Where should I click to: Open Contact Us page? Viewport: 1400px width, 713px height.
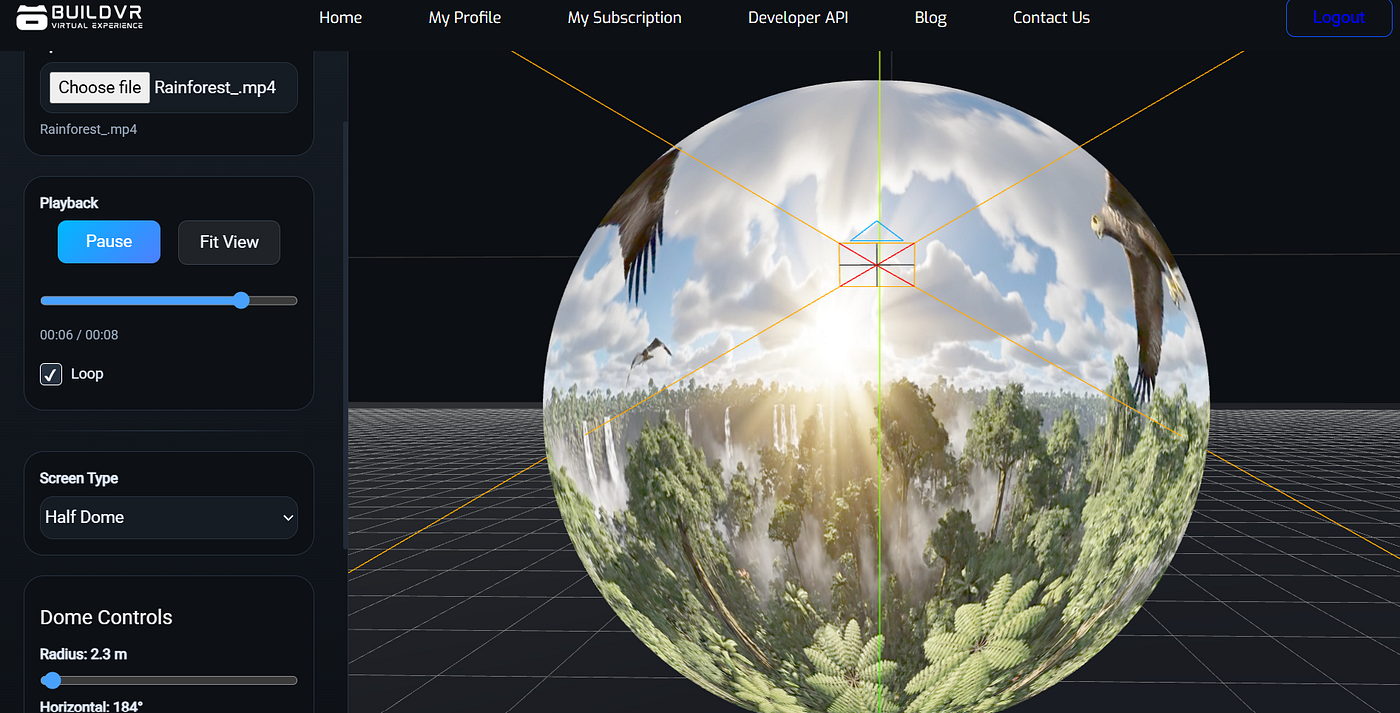pos(1051,18)
